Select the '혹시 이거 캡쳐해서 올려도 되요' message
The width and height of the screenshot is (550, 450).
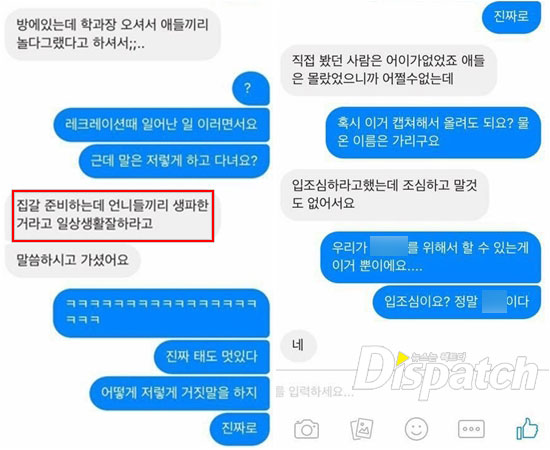point(434,132)
